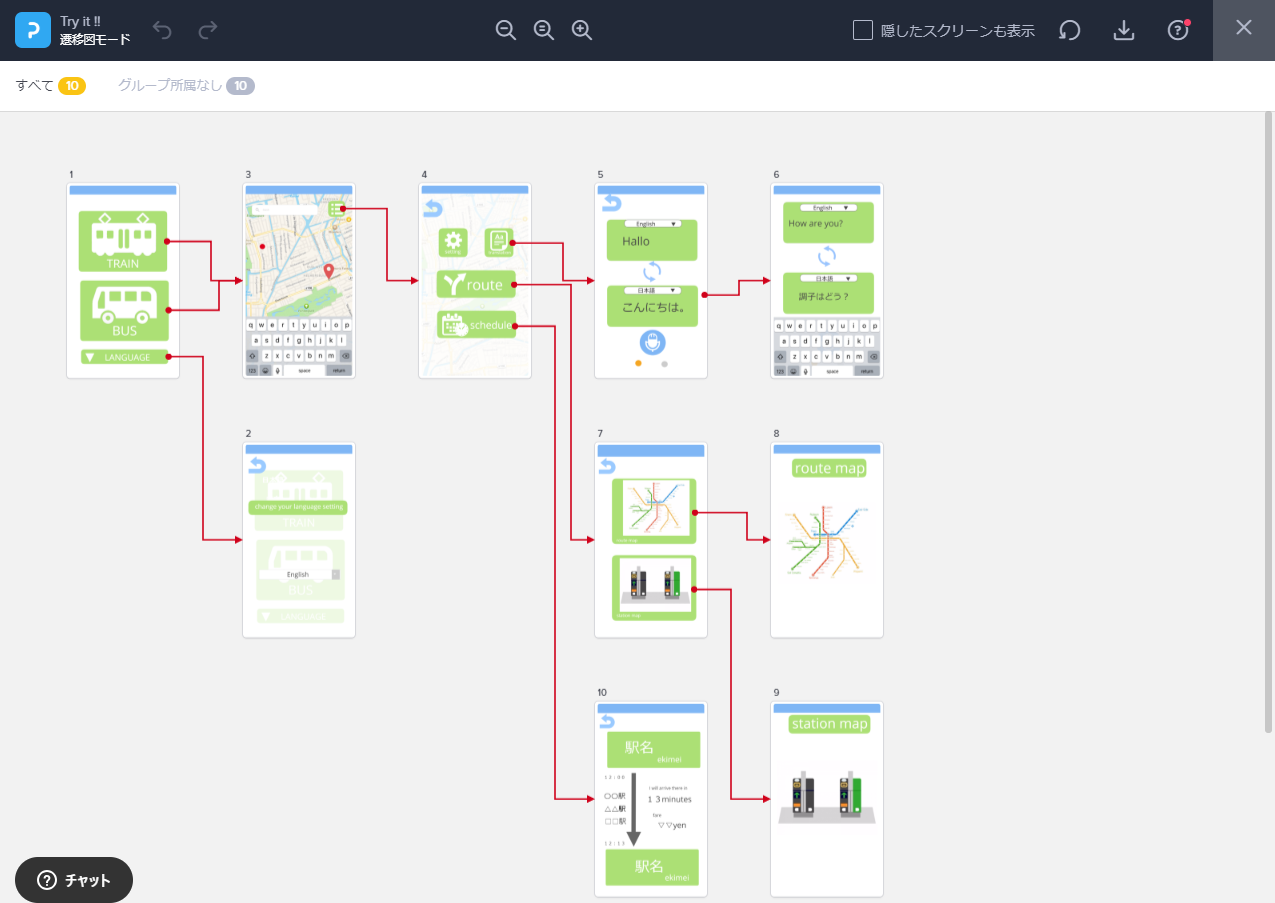The width and height of the screenshot is (1275, 903).
Task: Open the チャット button
Action: pyautogui.click(x=74, y=880)
